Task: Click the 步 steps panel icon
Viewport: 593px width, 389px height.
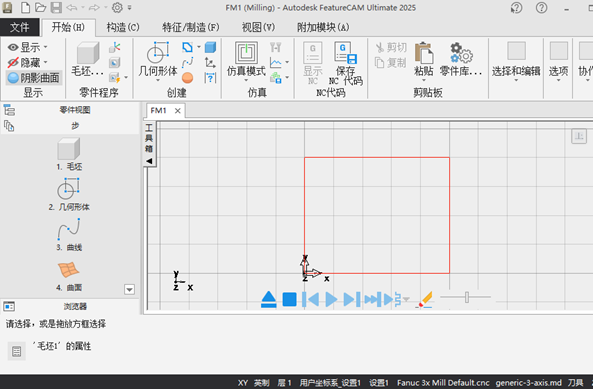Action: pos(9,126)
